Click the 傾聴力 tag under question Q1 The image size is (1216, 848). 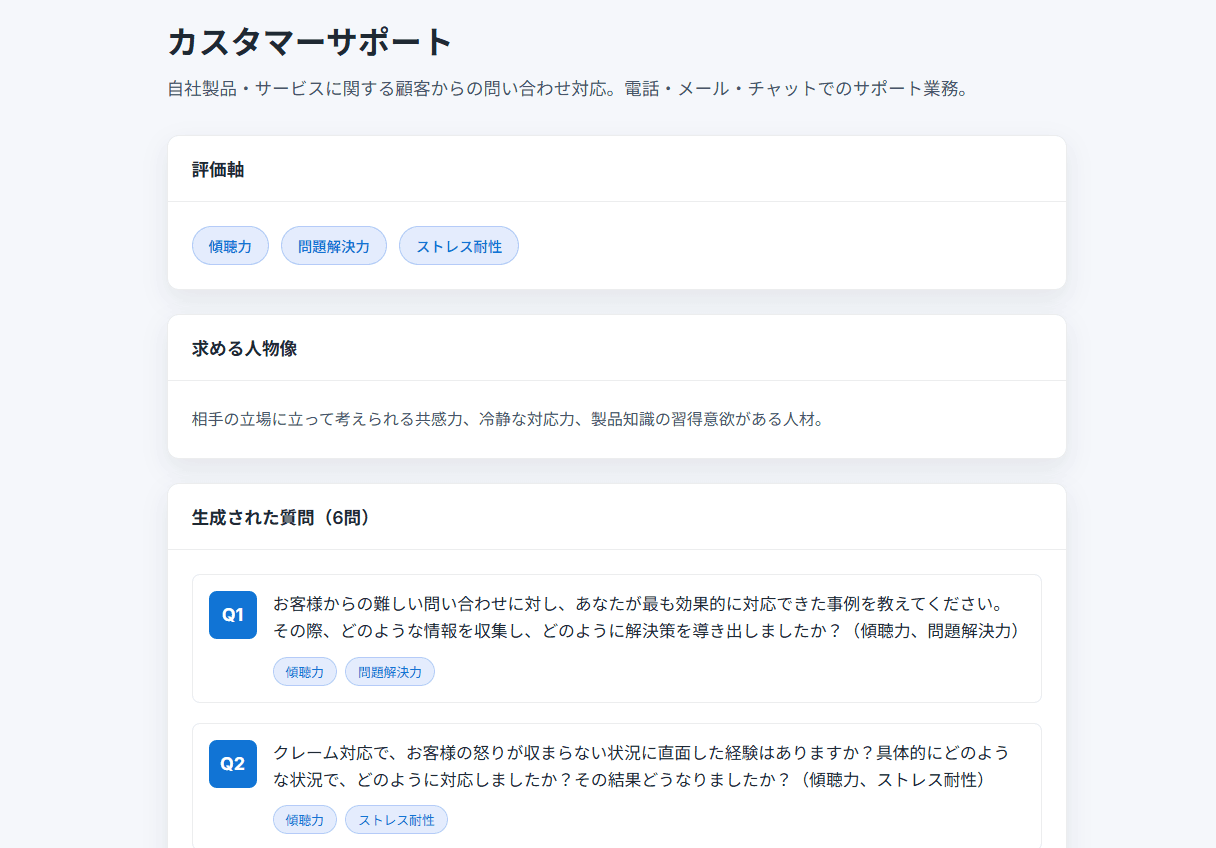click(x=304, y=671)
